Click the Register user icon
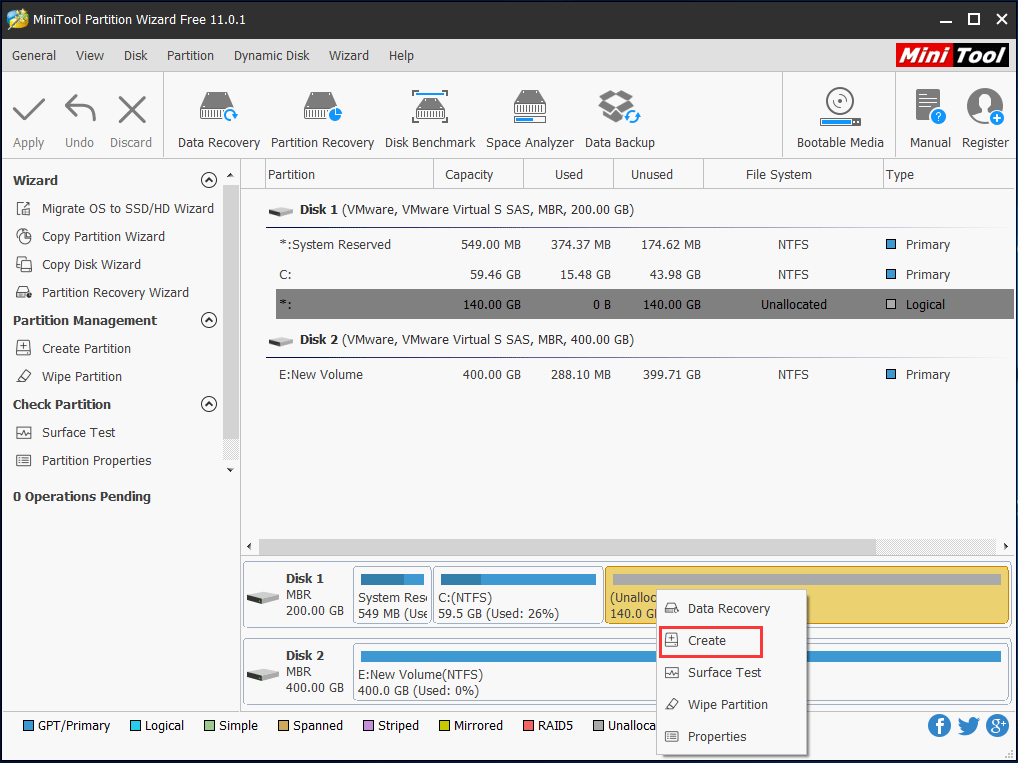 985,106
